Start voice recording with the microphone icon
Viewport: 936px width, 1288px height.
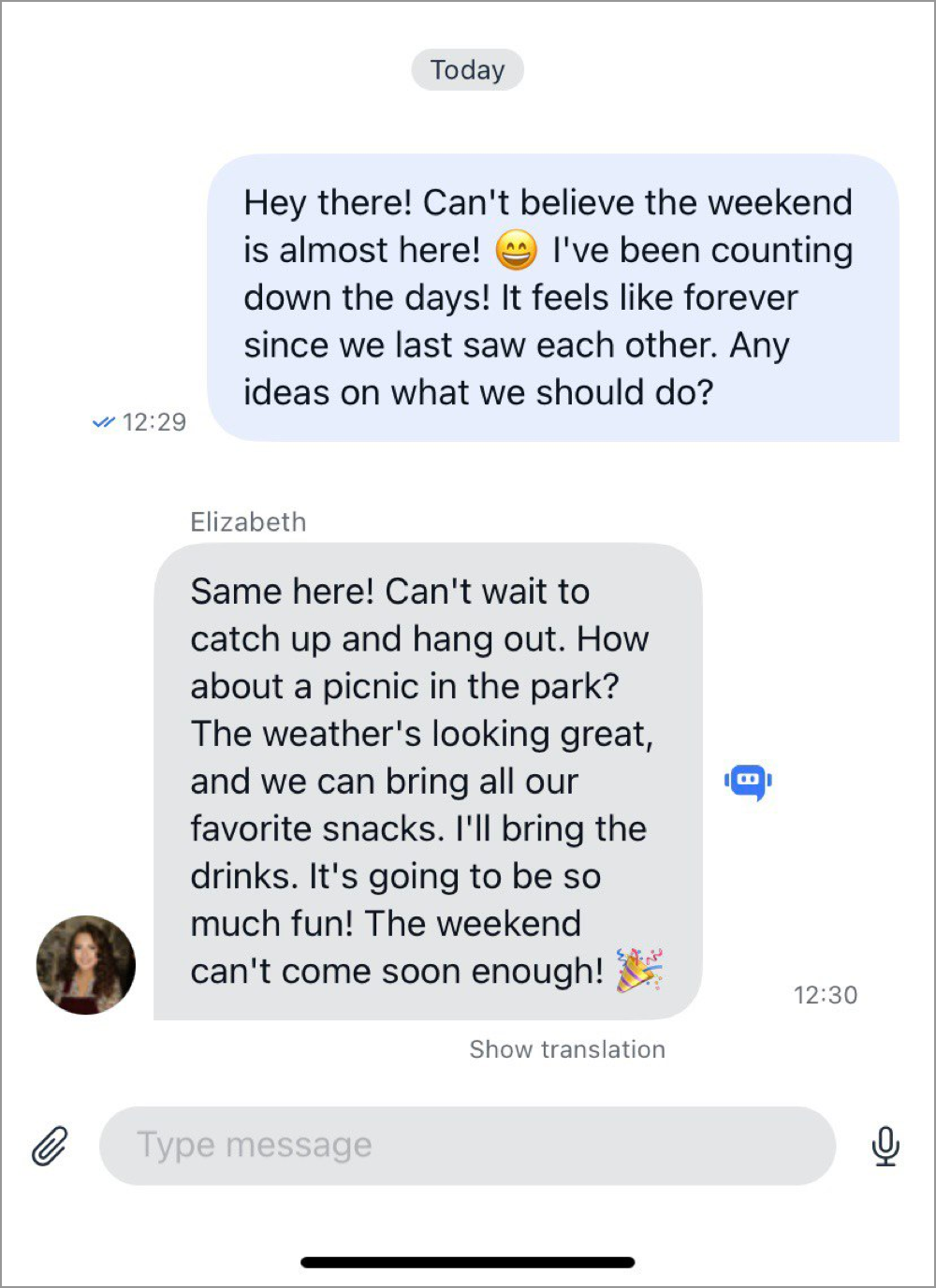[885, 1146]
